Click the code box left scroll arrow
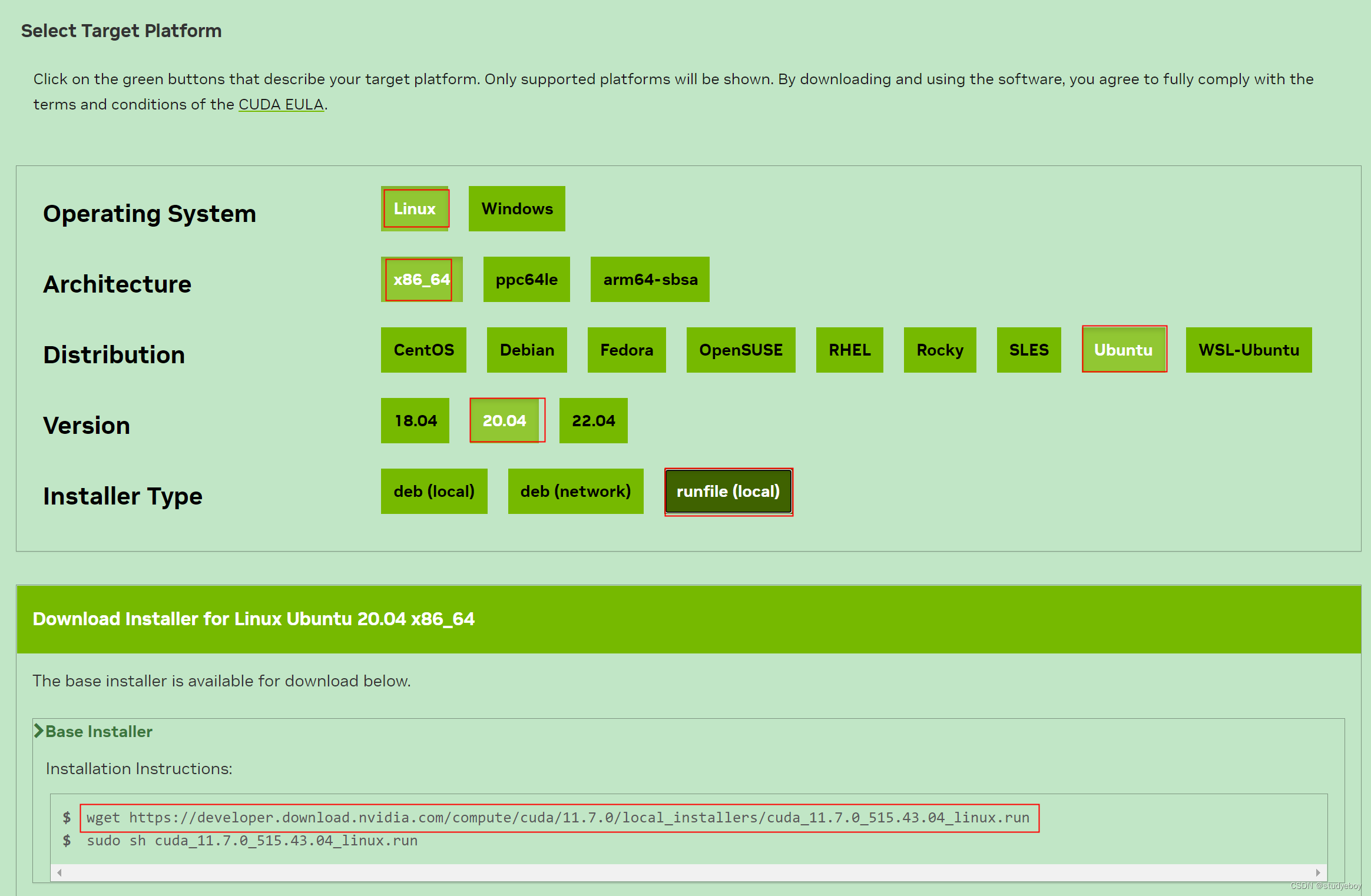Viewport: 1371px width, 896px height. tap(59, 872)
